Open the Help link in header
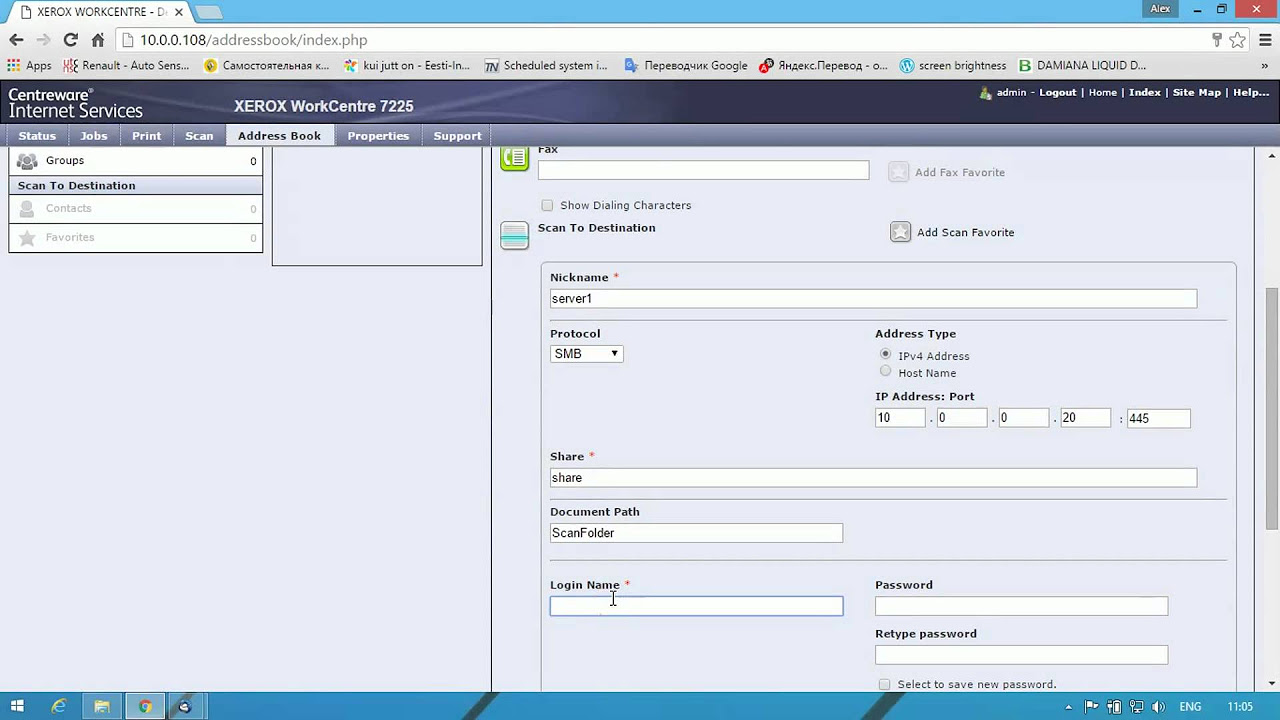This screenshot has height=720, width=1280. tap(1251, 92)
